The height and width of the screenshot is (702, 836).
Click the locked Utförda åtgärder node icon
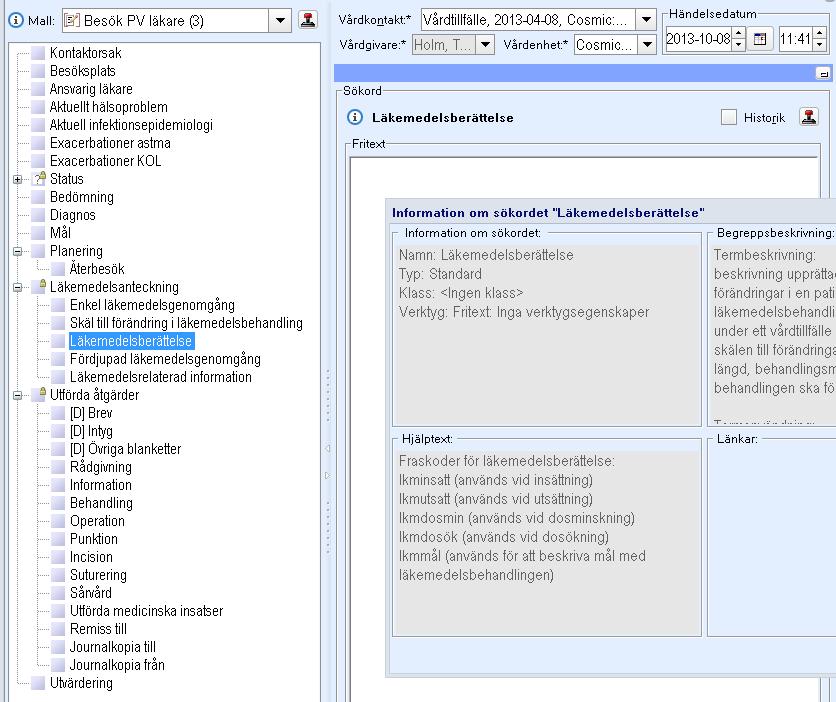click(38, 394)
